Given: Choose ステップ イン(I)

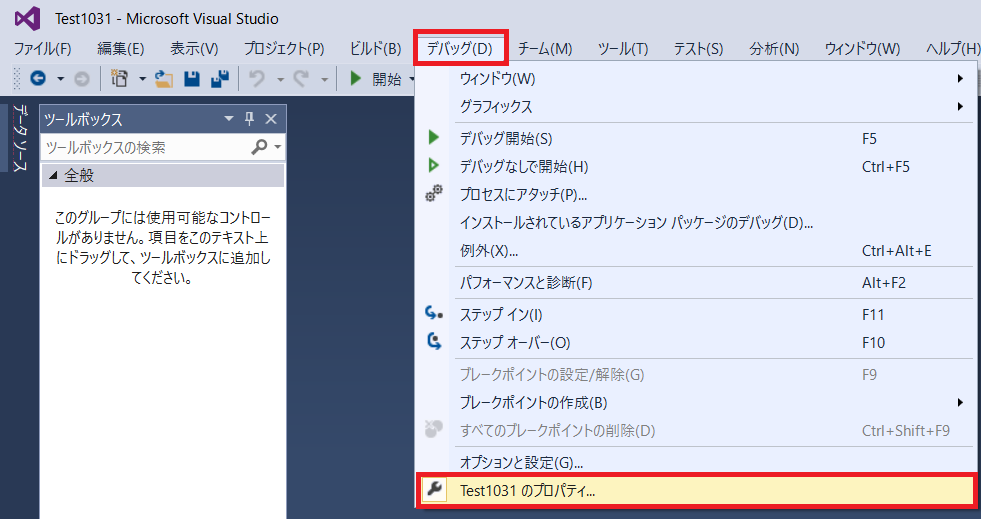Looking at the screenshot, I should pos(696,315).
